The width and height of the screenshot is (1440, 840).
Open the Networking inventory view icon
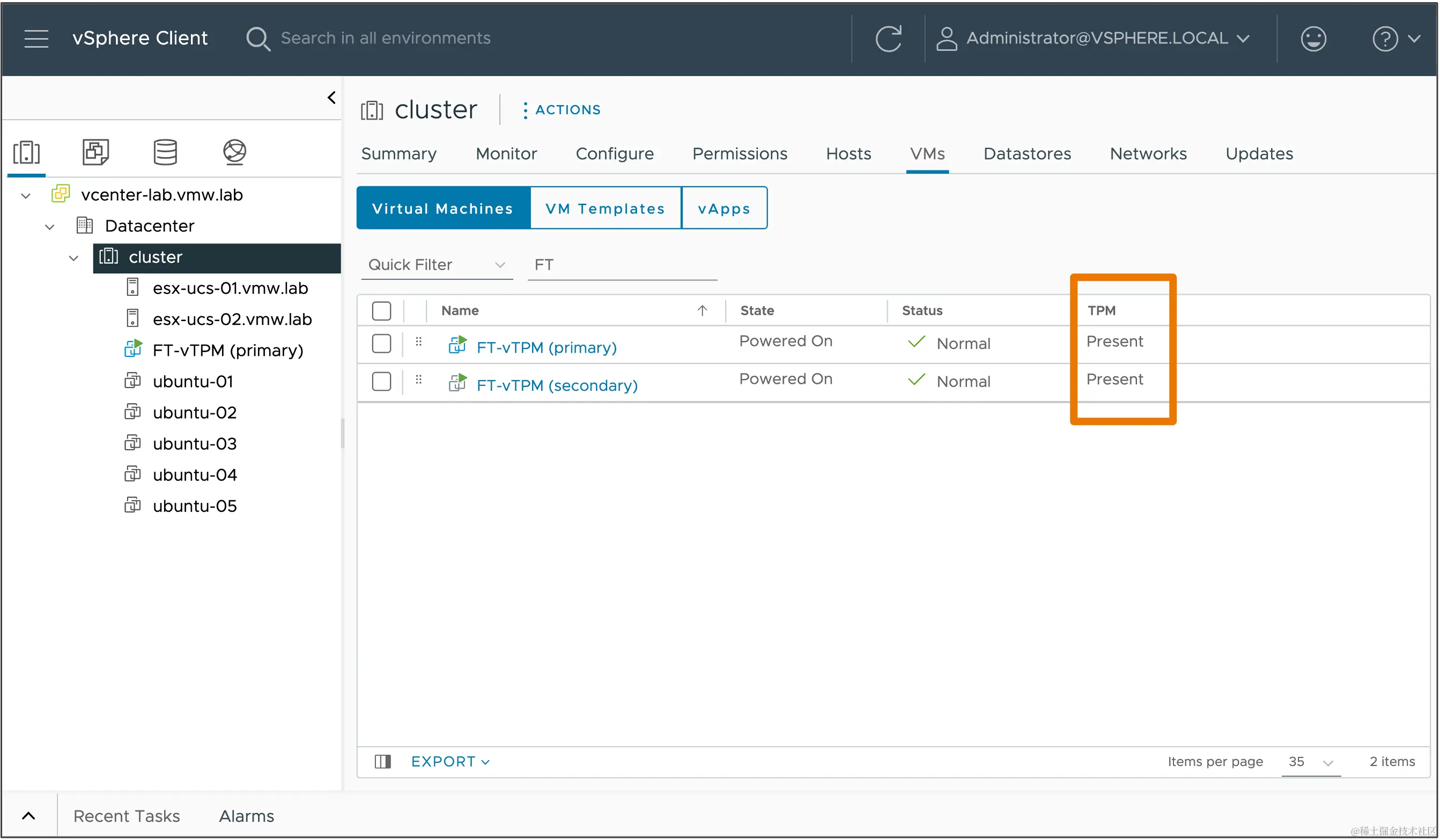234,151
